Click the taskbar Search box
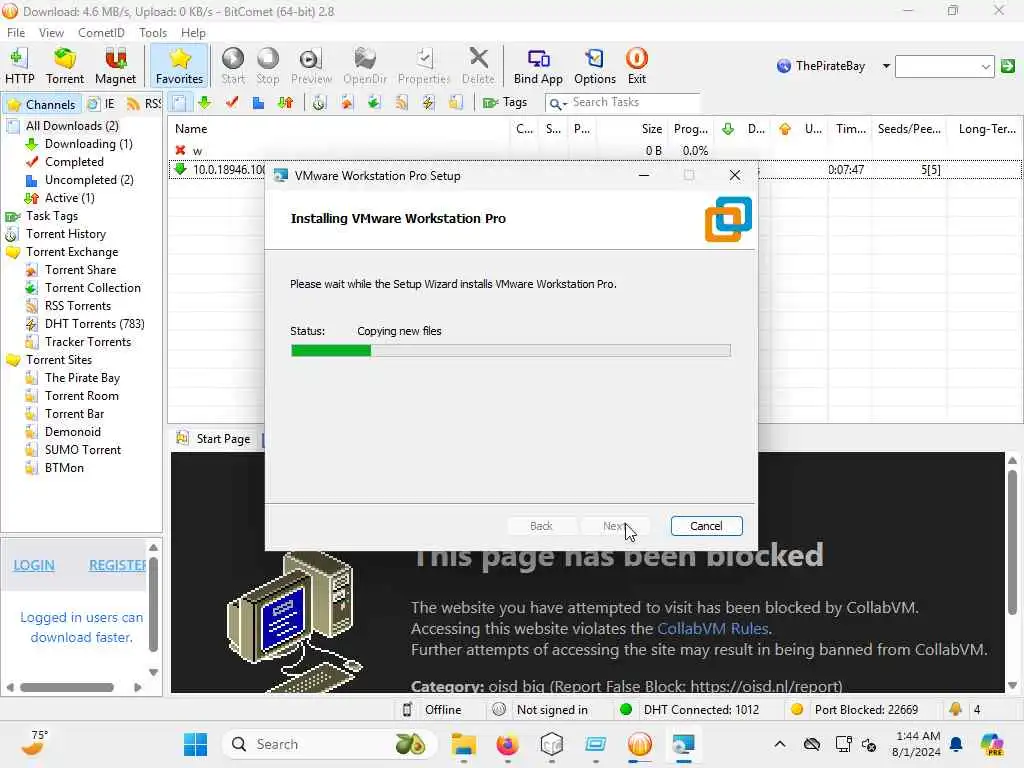The height and width of the screenshot is (768, 1024). (329, 744)
